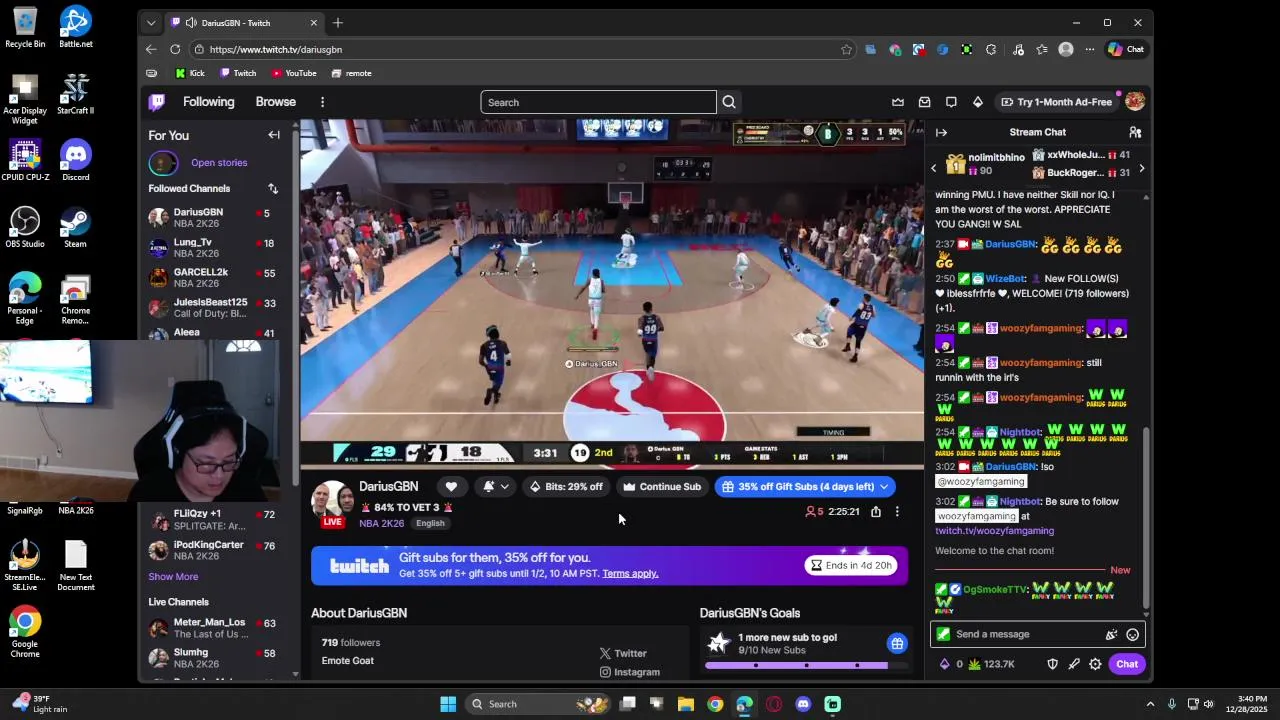Click the Twitch search input field

click(x=598, y=102)
